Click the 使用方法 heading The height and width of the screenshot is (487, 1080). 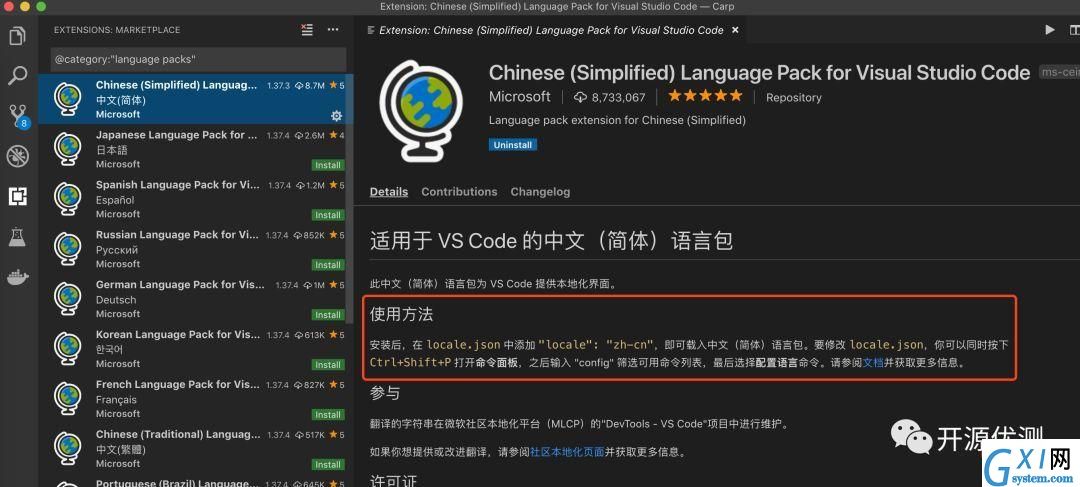click(402, 315)
